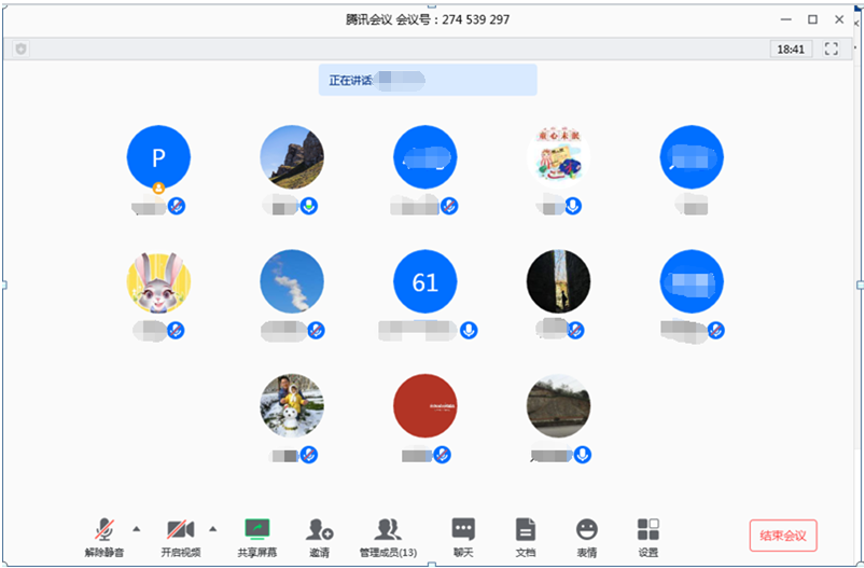The height and width of the screenshot is (568, 864).
Task: Select the participant avatar labeled P
Action: click(x=158, y=157)
